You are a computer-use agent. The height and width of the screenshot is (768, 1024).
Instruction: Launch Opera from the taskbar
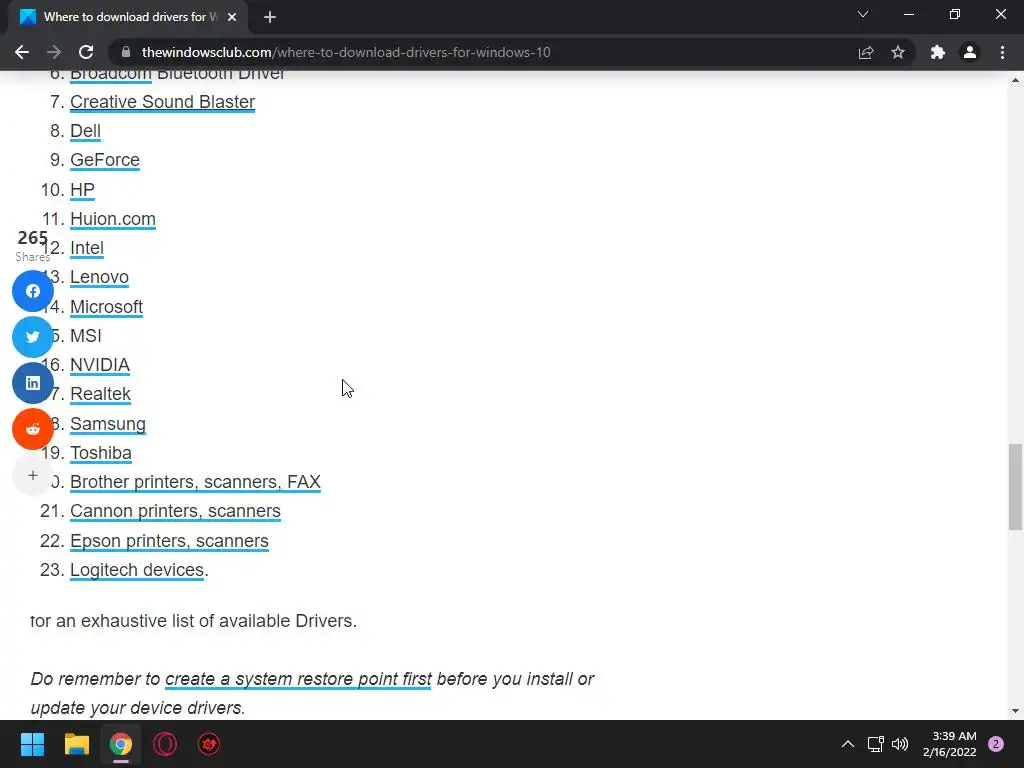pos(165,744)
